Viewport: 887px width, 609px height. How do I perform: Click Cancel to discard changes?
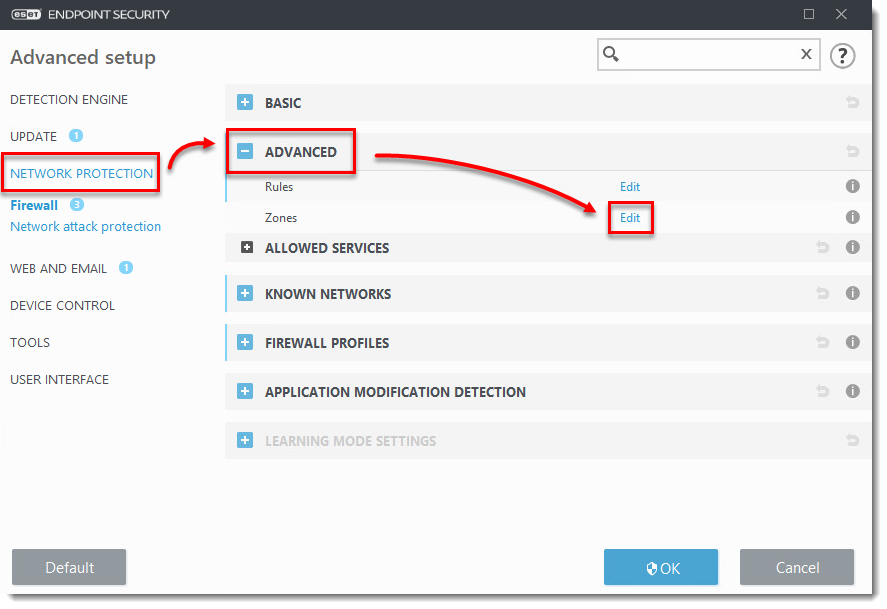(x=797, y=567)
